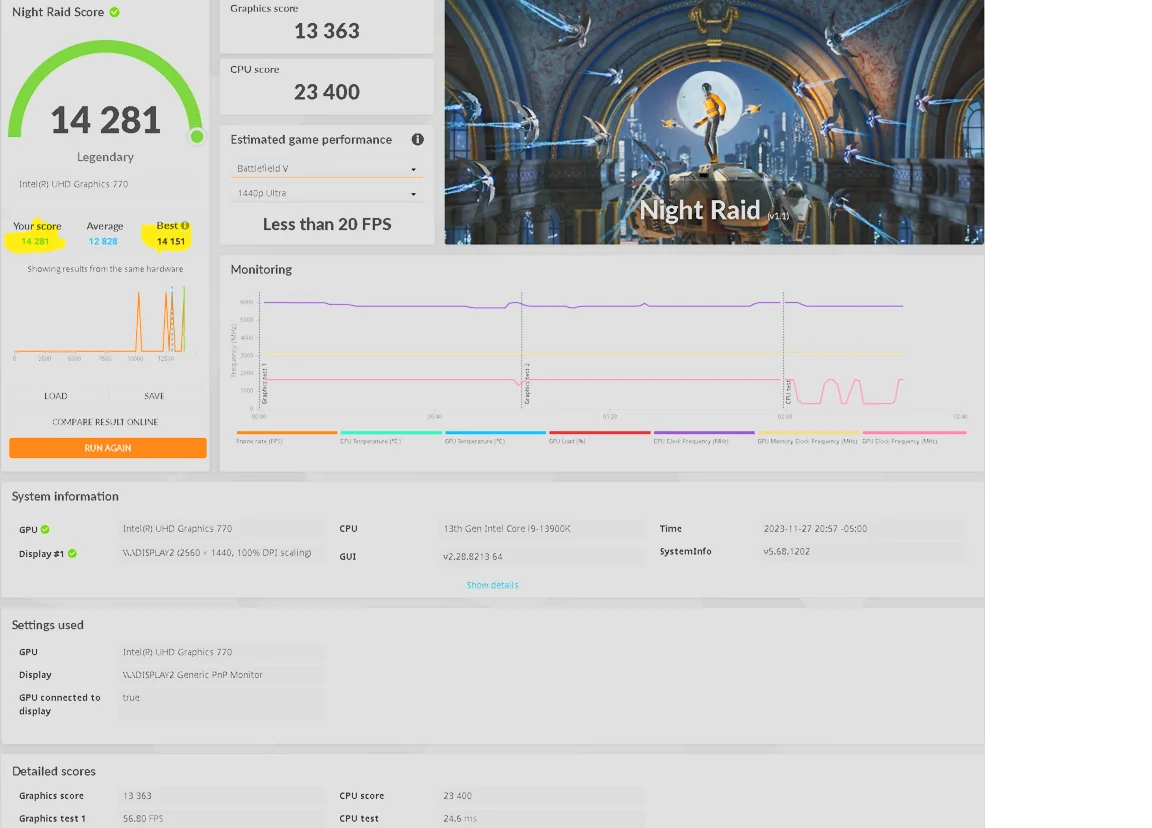
Task: Click COMPARE RESULT ONLINE
Action: coord(105,422)
